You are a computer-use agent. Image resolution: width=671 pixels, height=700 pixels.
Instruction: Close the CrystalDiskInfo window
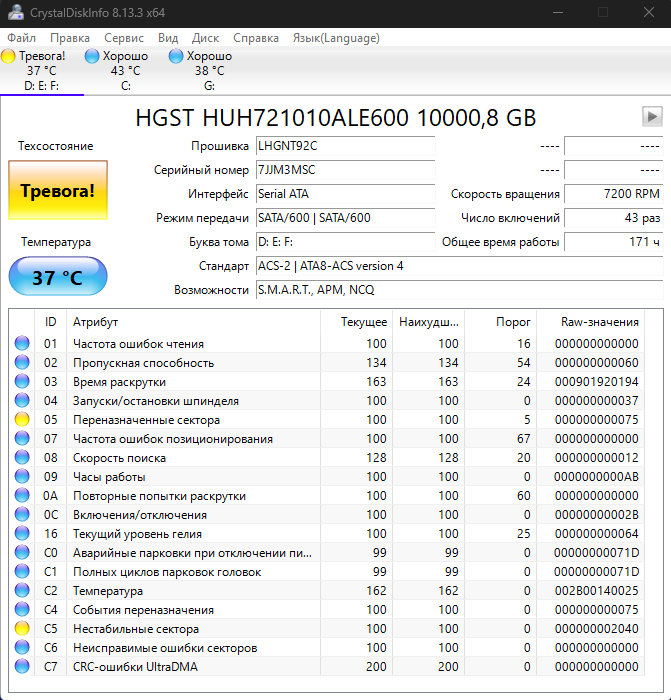[649, 12]
